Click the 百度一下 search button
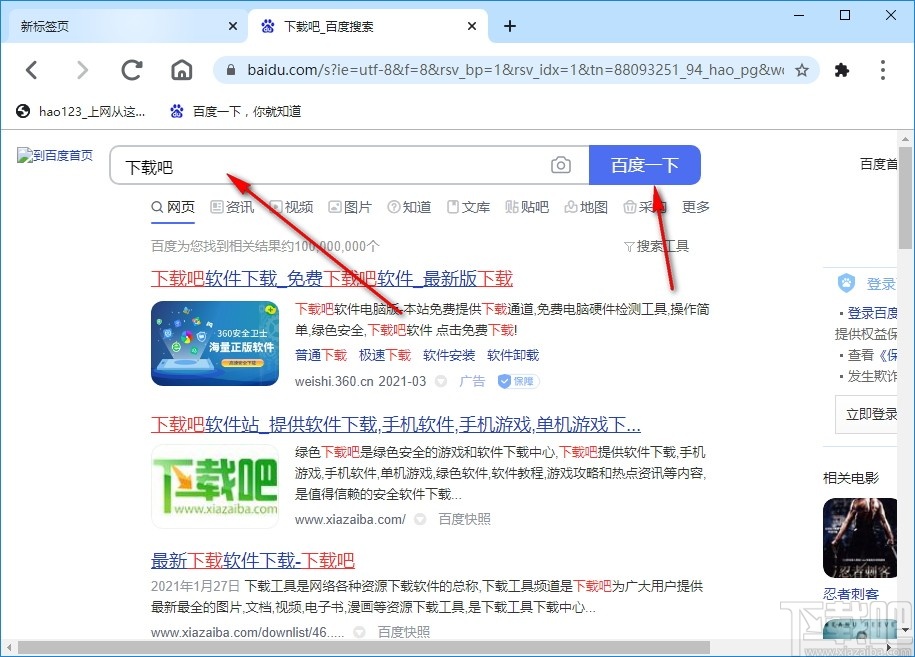This screenshot has width=915, height=657. click(646, 165)
